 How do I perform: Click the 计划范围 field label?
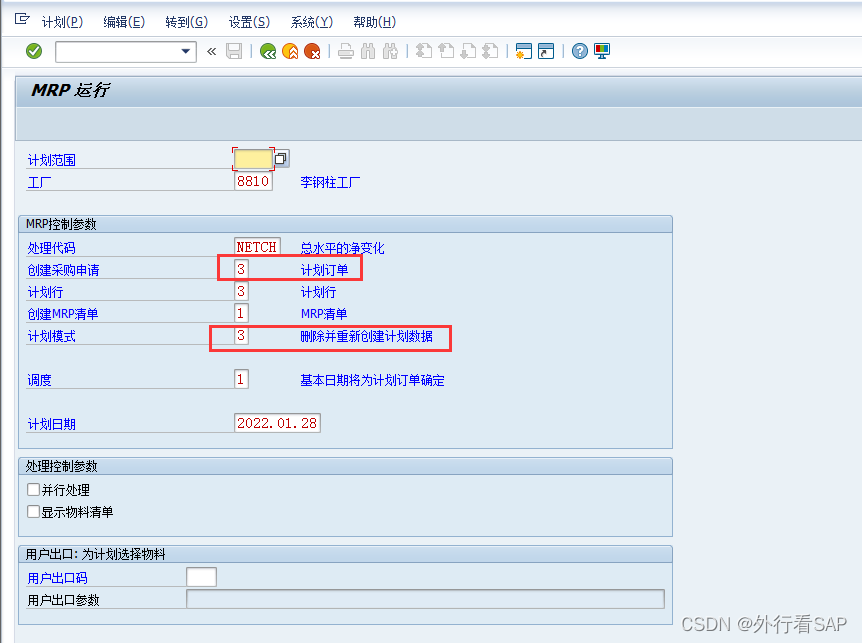52,160
